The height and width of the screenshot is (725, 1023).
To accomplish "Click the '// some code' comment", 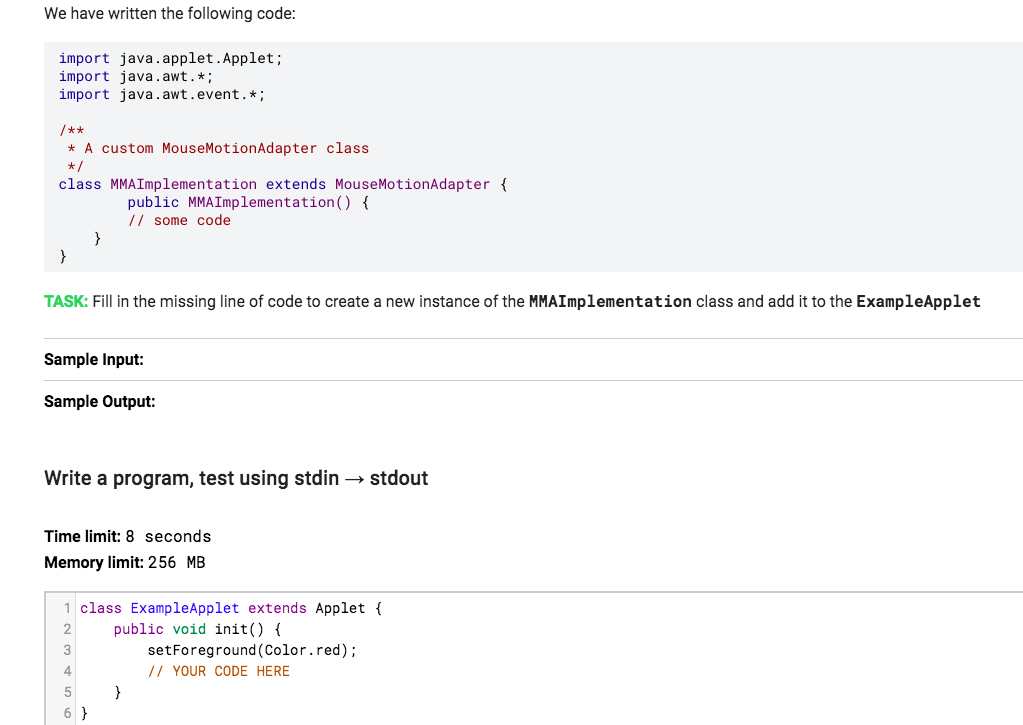I will [x=179, y=221].
